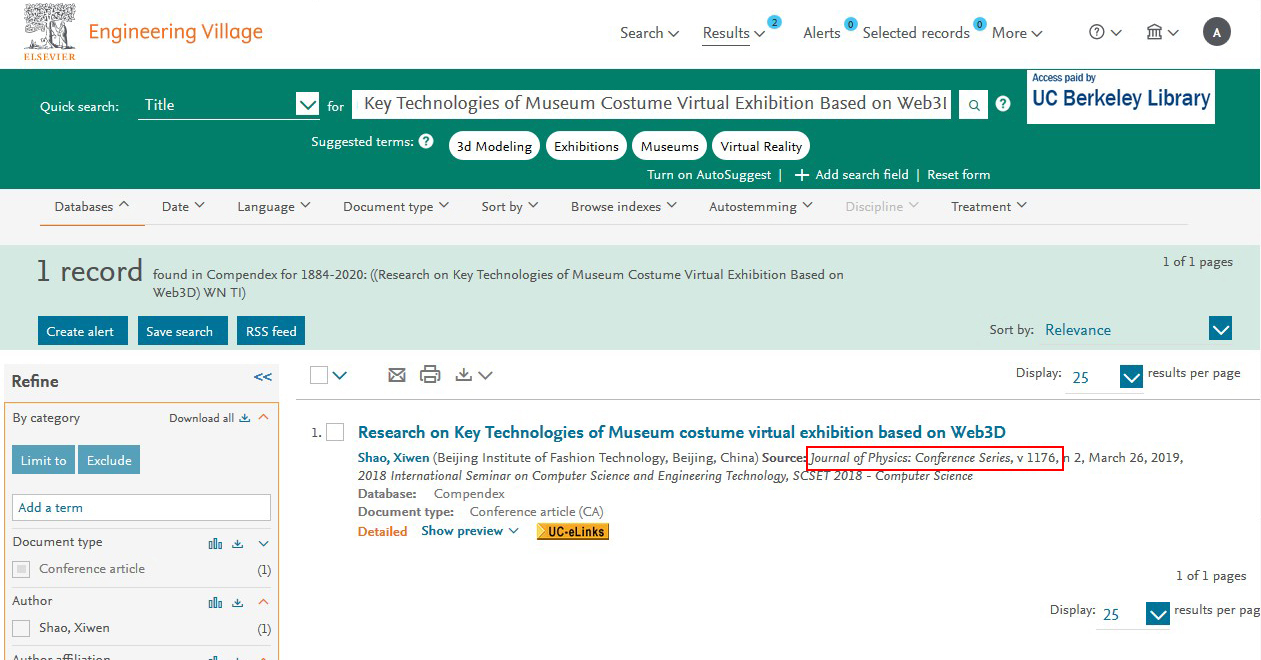This screenshot has width=1261, height=660.
Task: Click the Download all icon in By category
Action: 245,418
